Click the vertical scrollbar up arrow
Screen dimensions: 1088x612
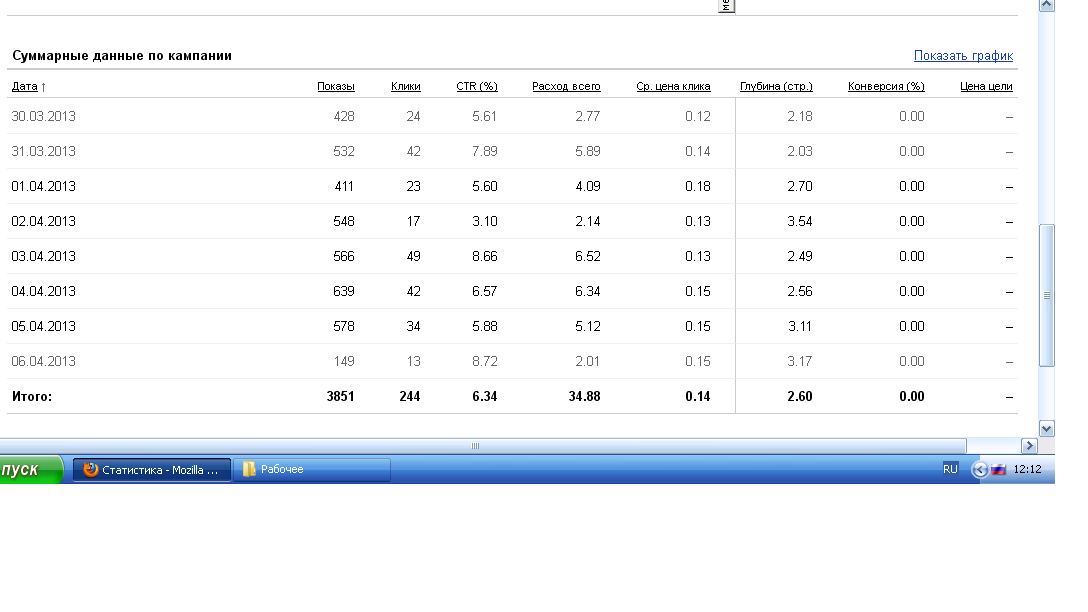(1047, 5)
